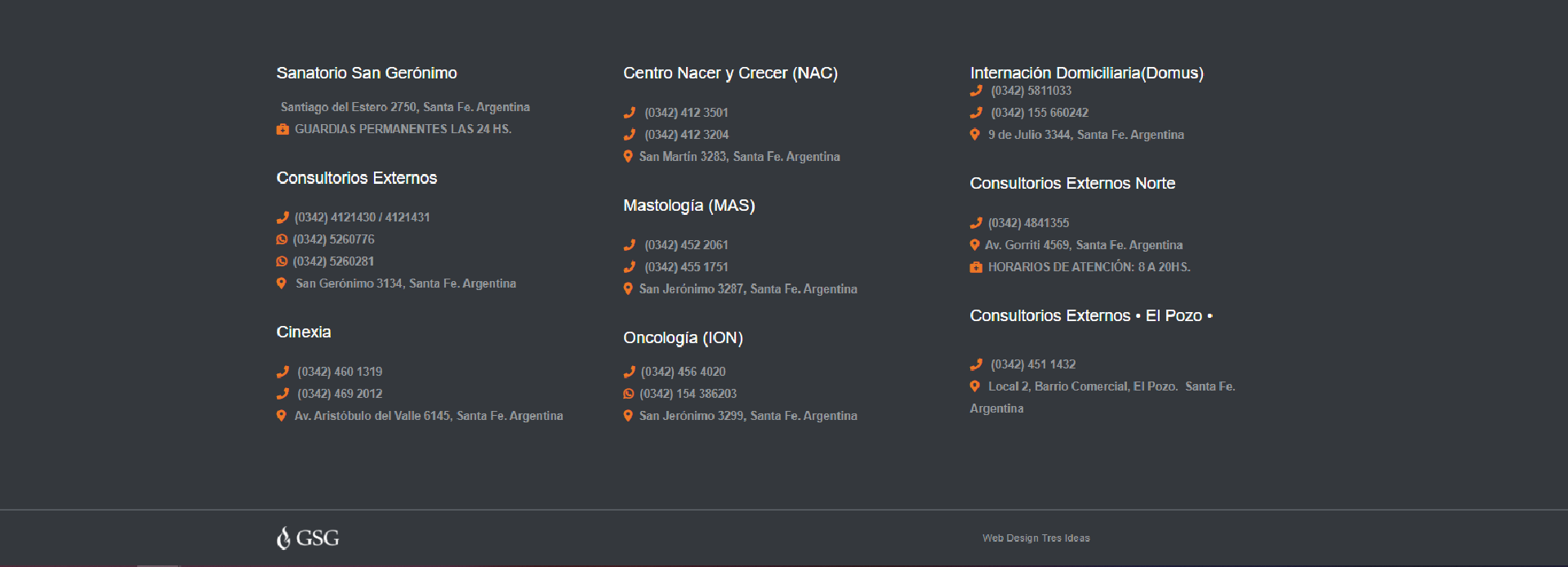Viewport: 1568px width, 567px height.
Task: Click the number (0342) 5260281
Action: click(334, 261)
